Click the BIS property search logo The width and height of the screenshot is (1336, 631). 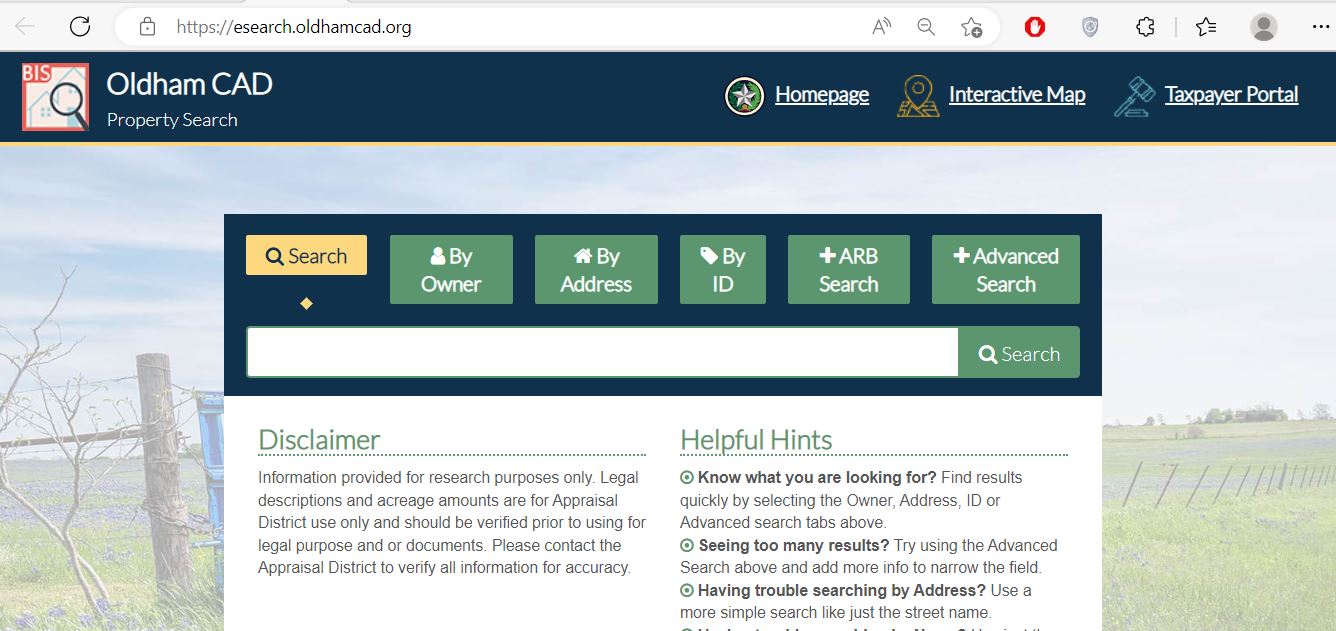pyautogui.click(x=56, y=97)
